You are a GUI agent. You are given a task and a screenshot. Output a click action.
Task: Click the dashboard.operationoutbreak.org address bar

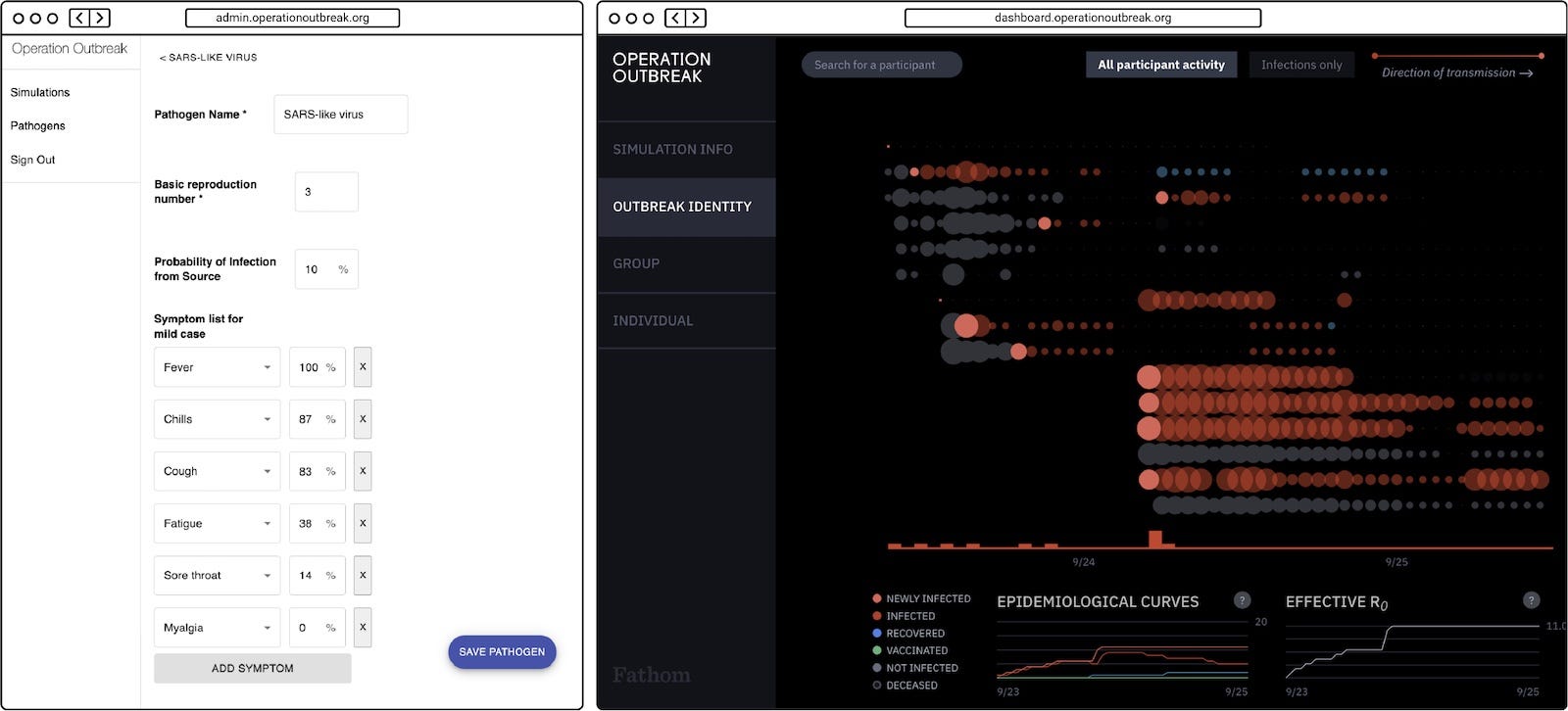1082,18
